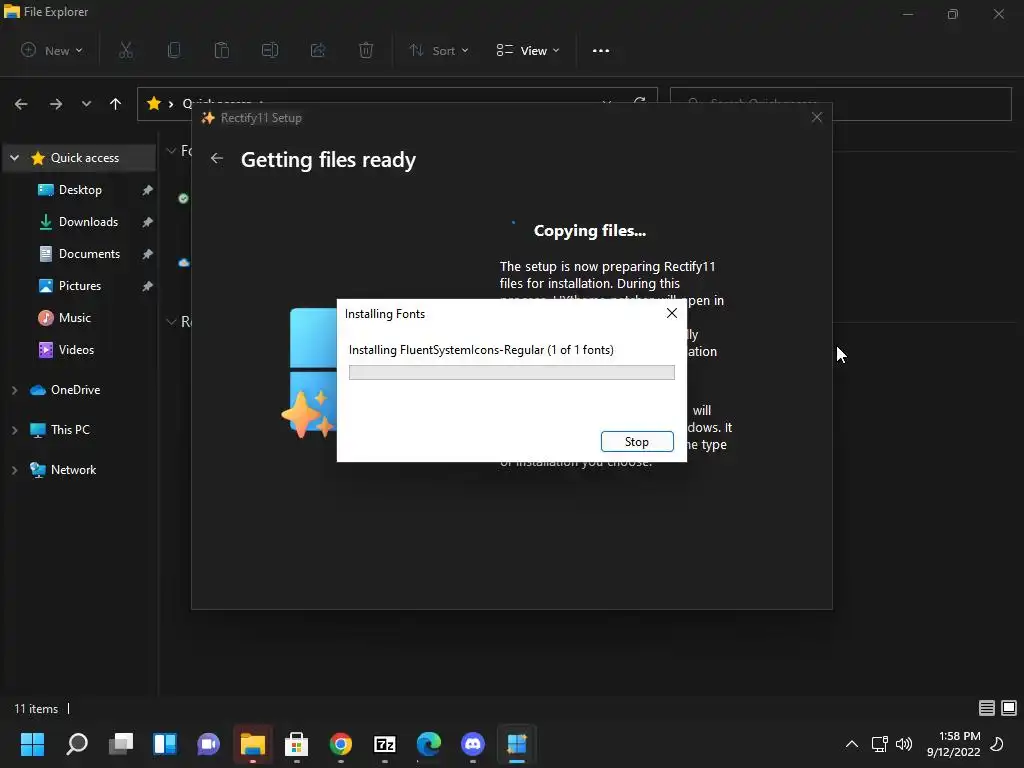Click the Stop button in Installing Fonts dialog
Image resolution: width=1024 pixels, height=768 pixels.
point(637,441)
